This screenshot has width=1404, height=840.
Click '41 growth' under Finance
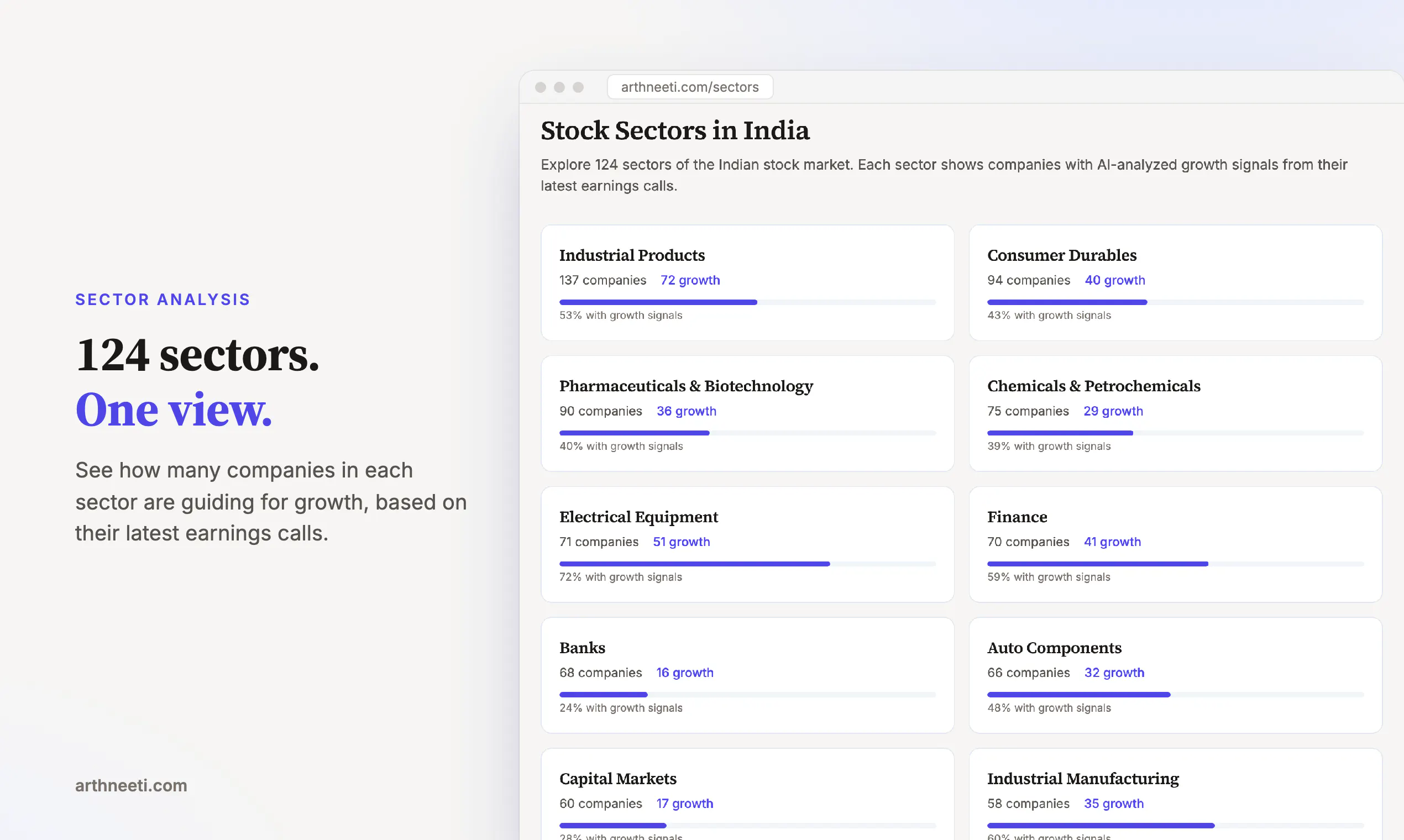point(1112,542)
